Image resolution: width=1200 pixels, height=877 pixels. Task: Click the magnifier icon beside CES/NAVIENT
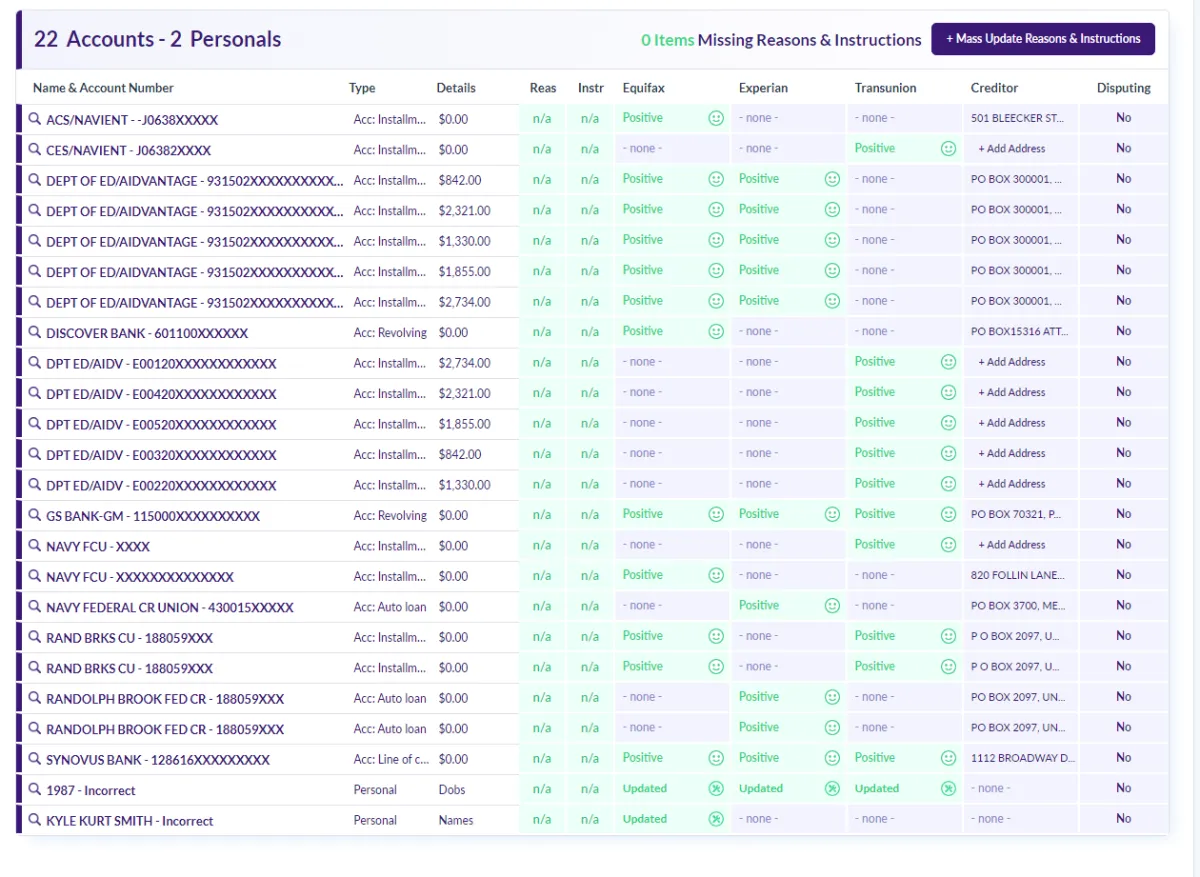(34, 150)
